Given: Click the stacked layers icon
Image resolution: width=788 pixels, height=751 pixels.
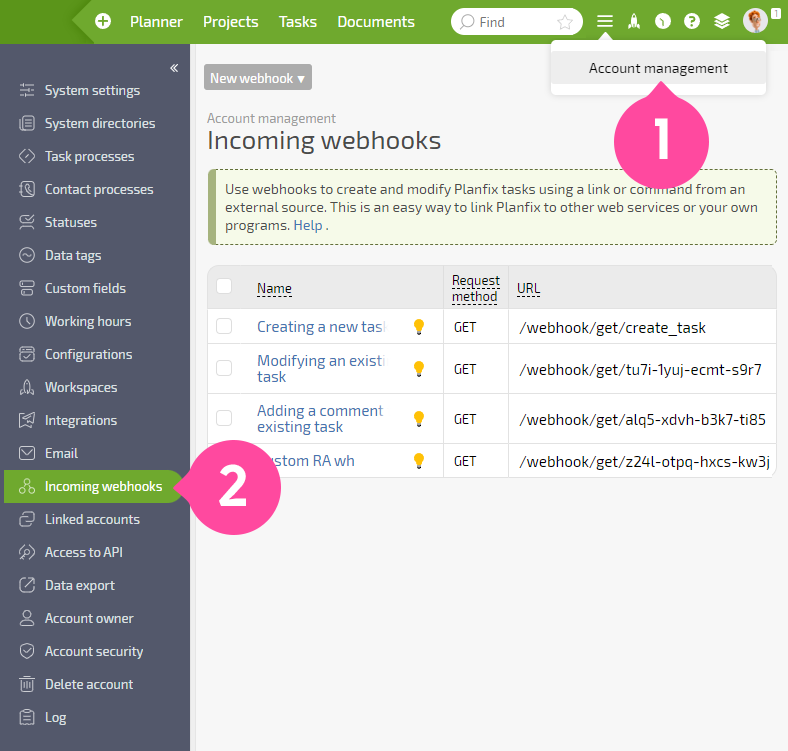Looking at the screenshot, I should [722, 22].
